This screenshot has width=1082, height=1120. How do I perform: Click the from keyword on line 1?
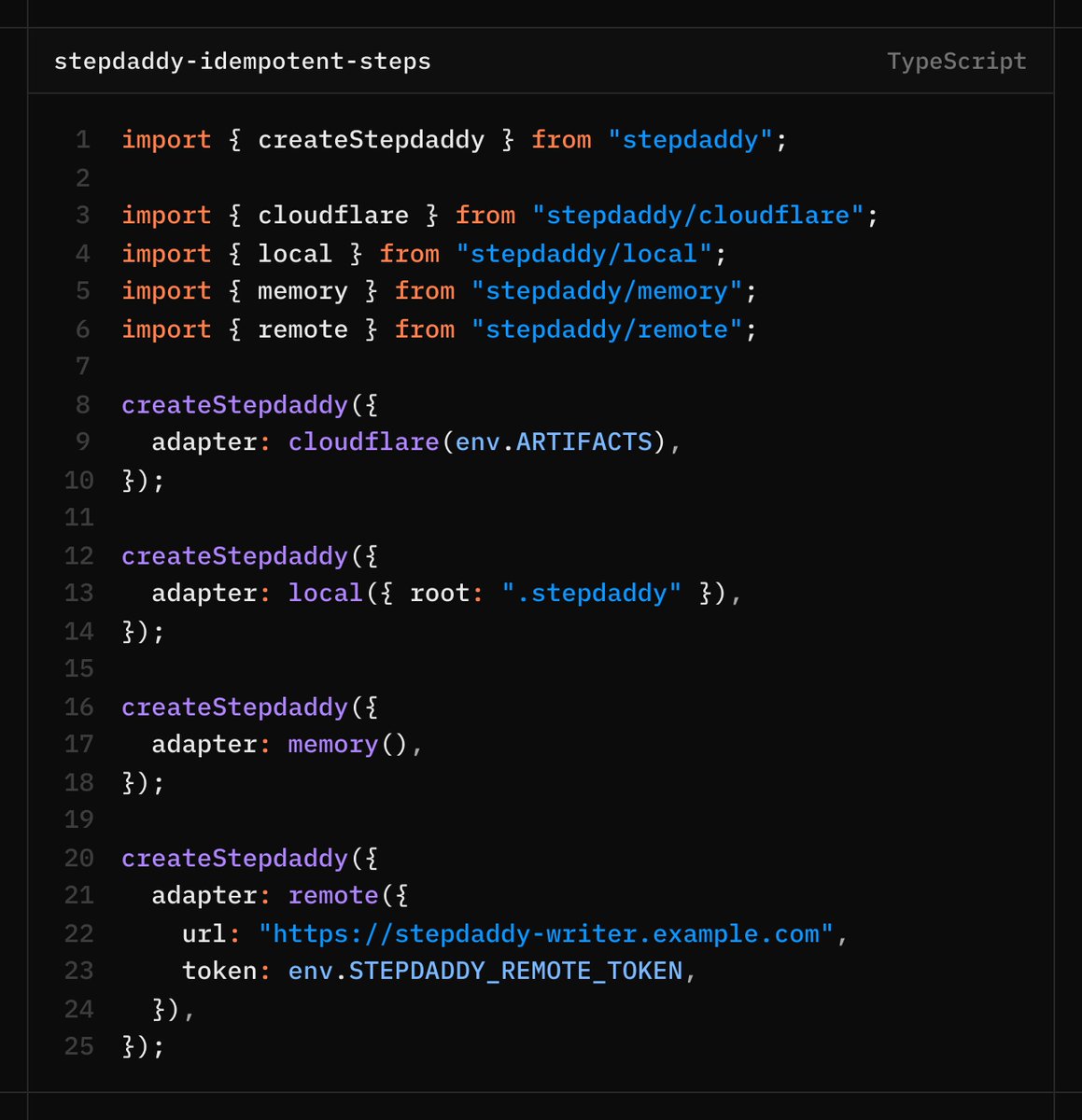coord(561,140)
